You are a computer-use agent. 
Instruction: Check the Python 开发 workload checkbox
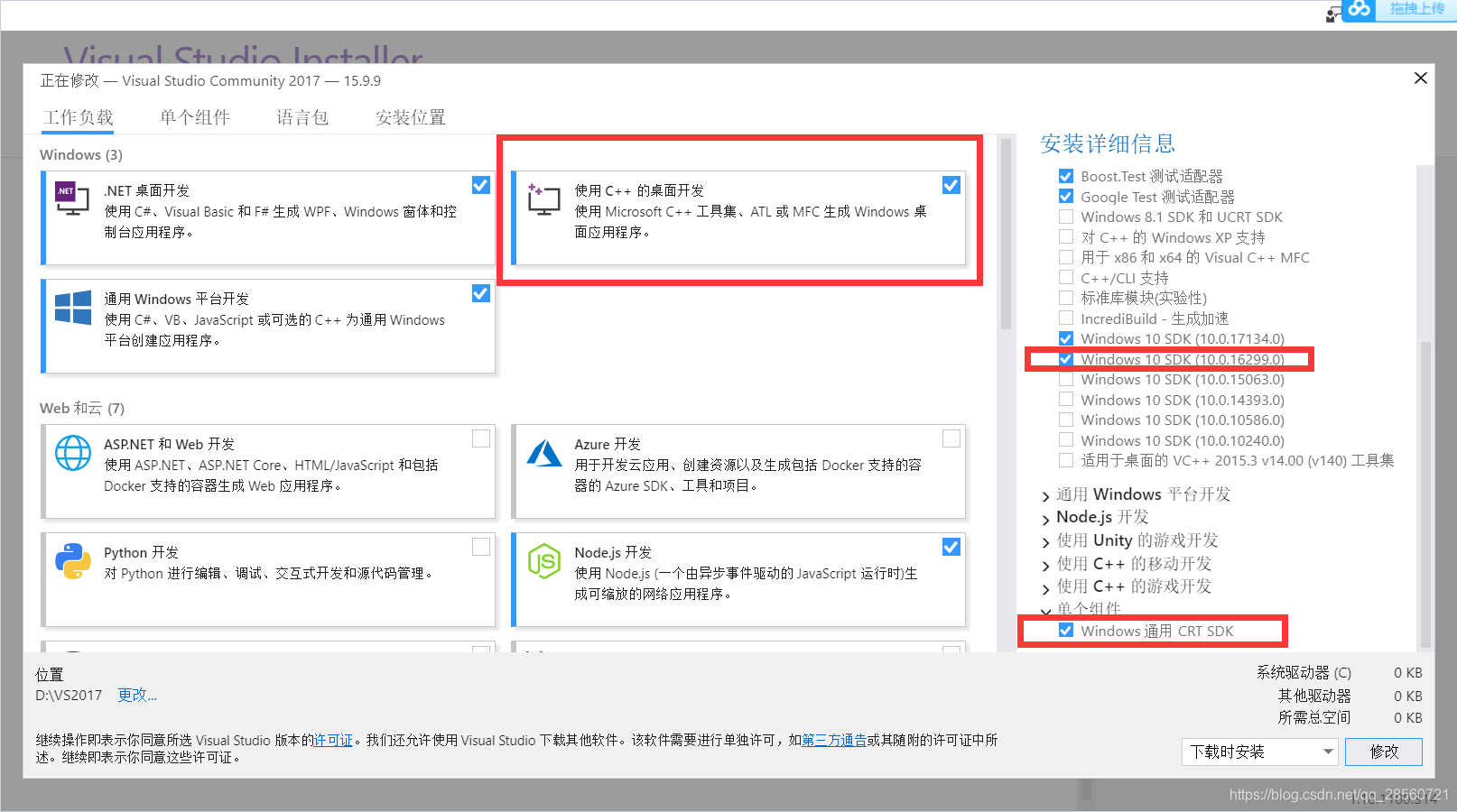481,547
